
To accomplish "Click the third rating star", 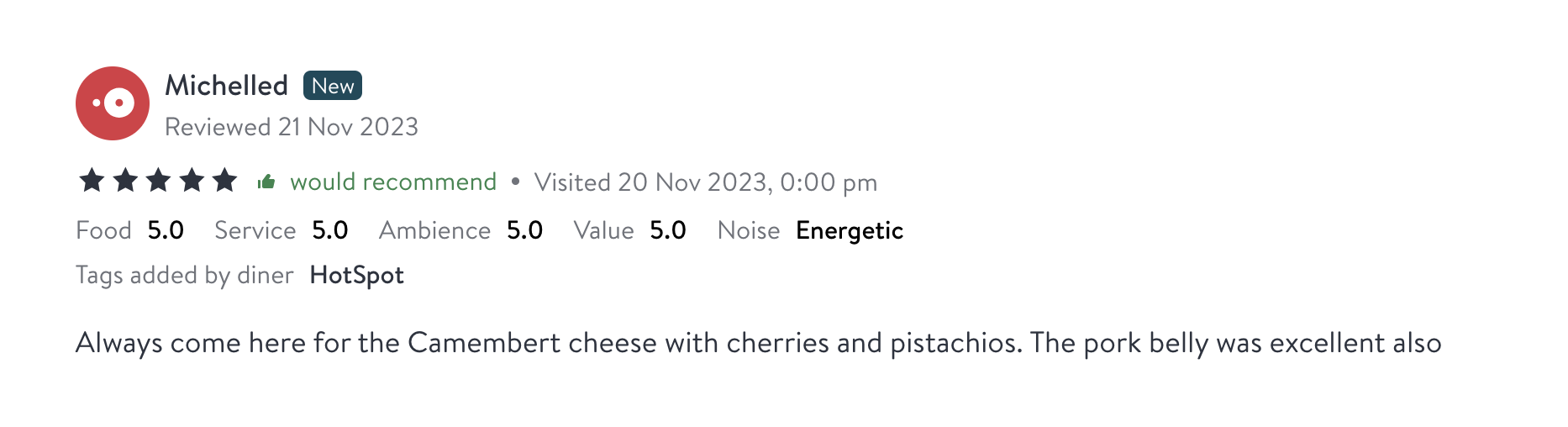I will 158,181.
